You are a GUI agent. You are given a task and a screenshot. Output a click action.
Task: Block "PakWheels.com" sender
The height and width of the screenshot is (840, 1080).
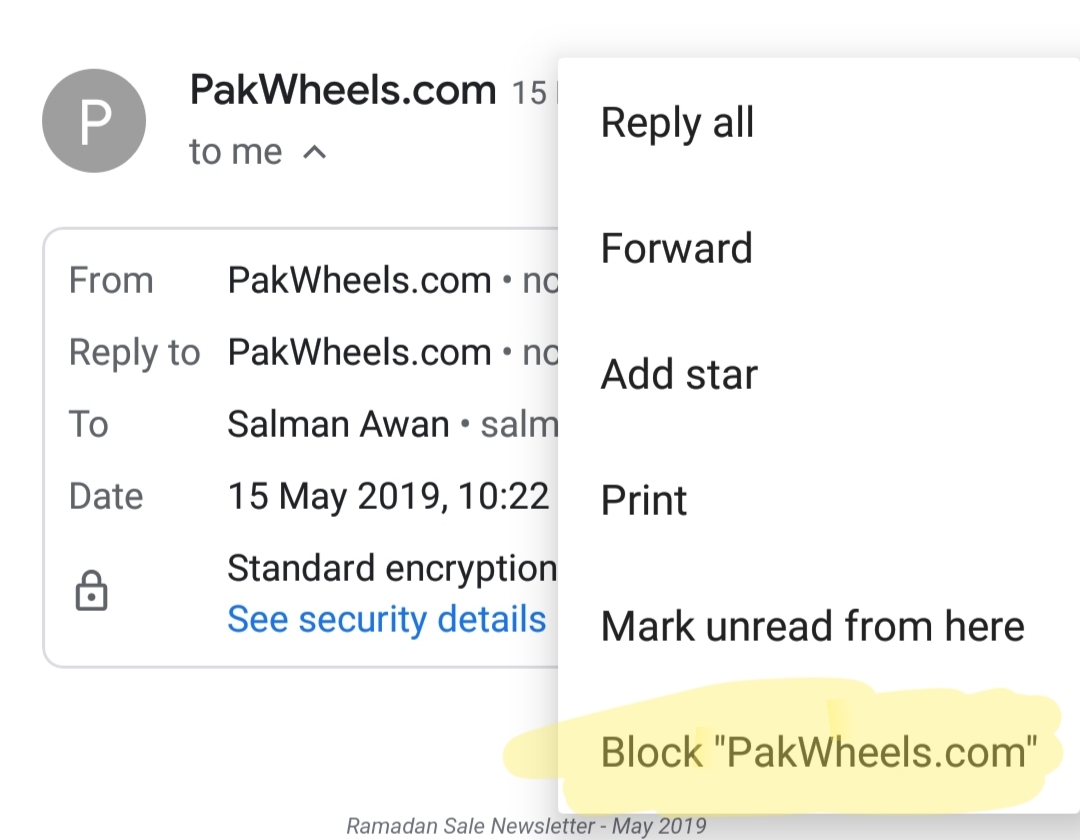tap(818, 752)
